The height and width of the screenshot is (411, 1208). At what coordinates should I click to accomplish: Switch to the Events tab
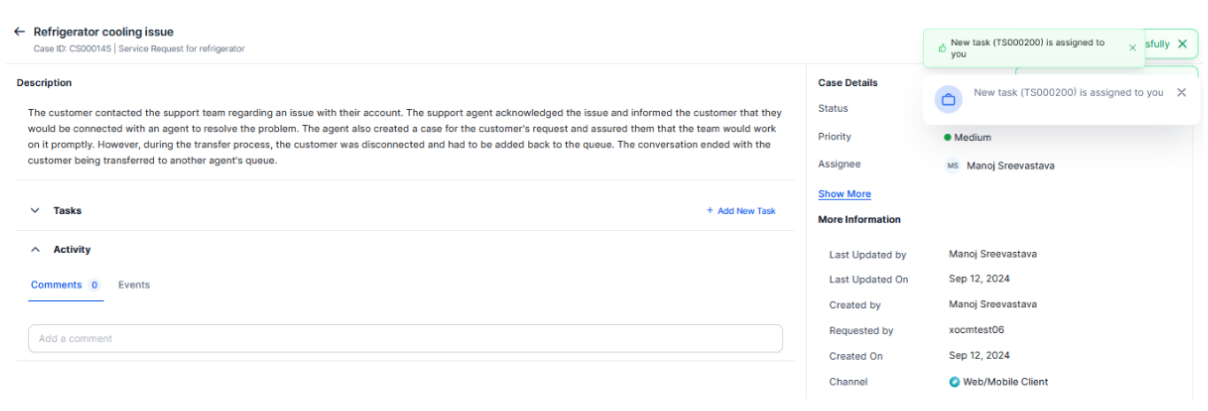pos(134,285)
